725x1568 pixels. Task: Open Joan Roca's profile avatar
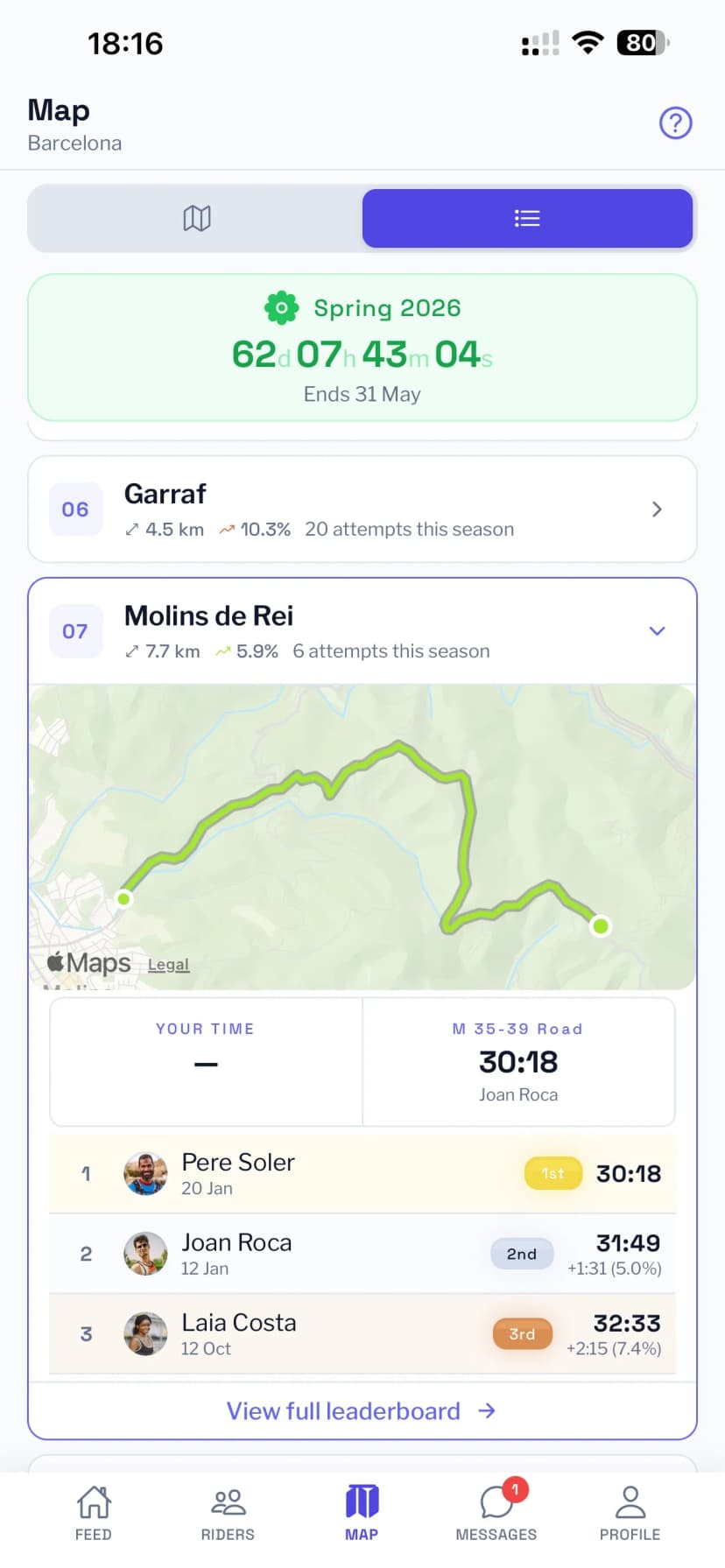pos(145,1254)
